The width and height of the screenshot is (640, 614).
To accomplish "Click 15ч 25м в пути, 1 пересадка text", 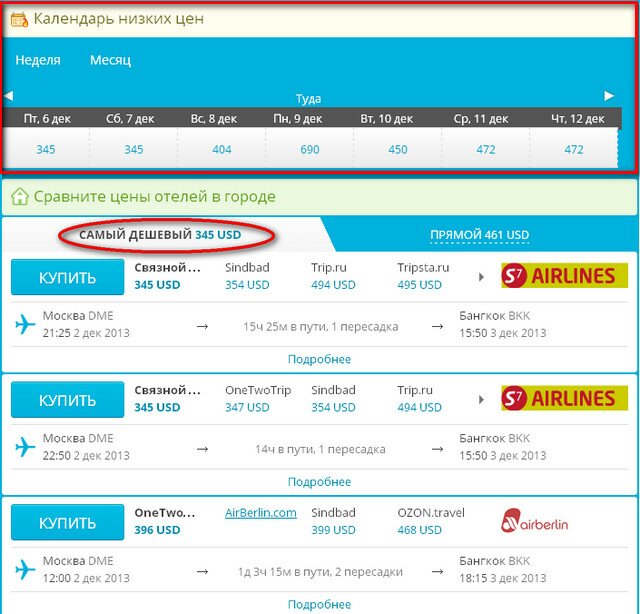I will [x=320, y=327].
